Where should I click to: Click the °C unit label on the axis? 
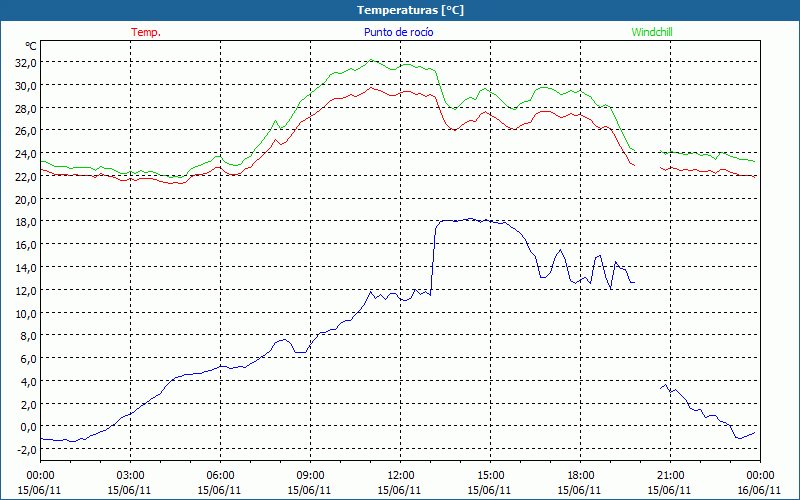pos(31,46)
